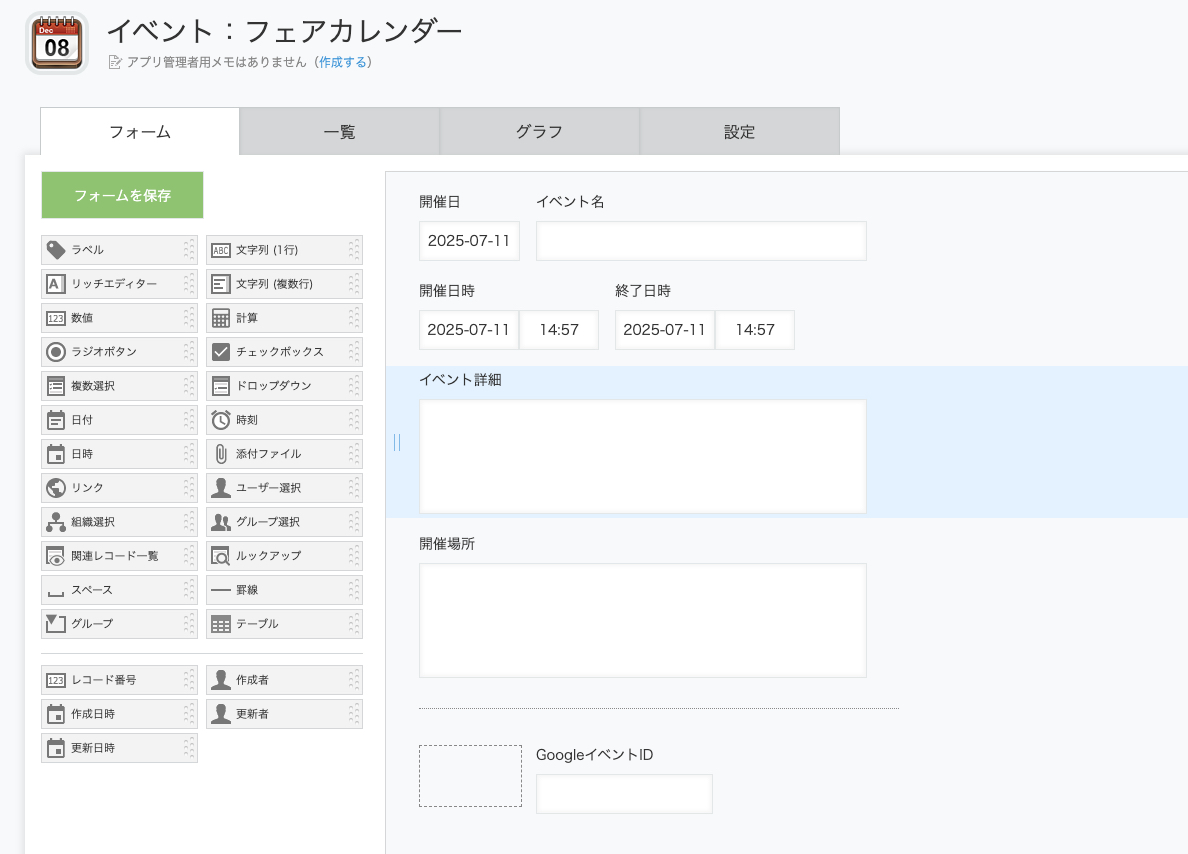Screen dimensions: 1188x854
Task: Choose the 添付ファイル paperclip icon
Action: [x=220, y=454]
